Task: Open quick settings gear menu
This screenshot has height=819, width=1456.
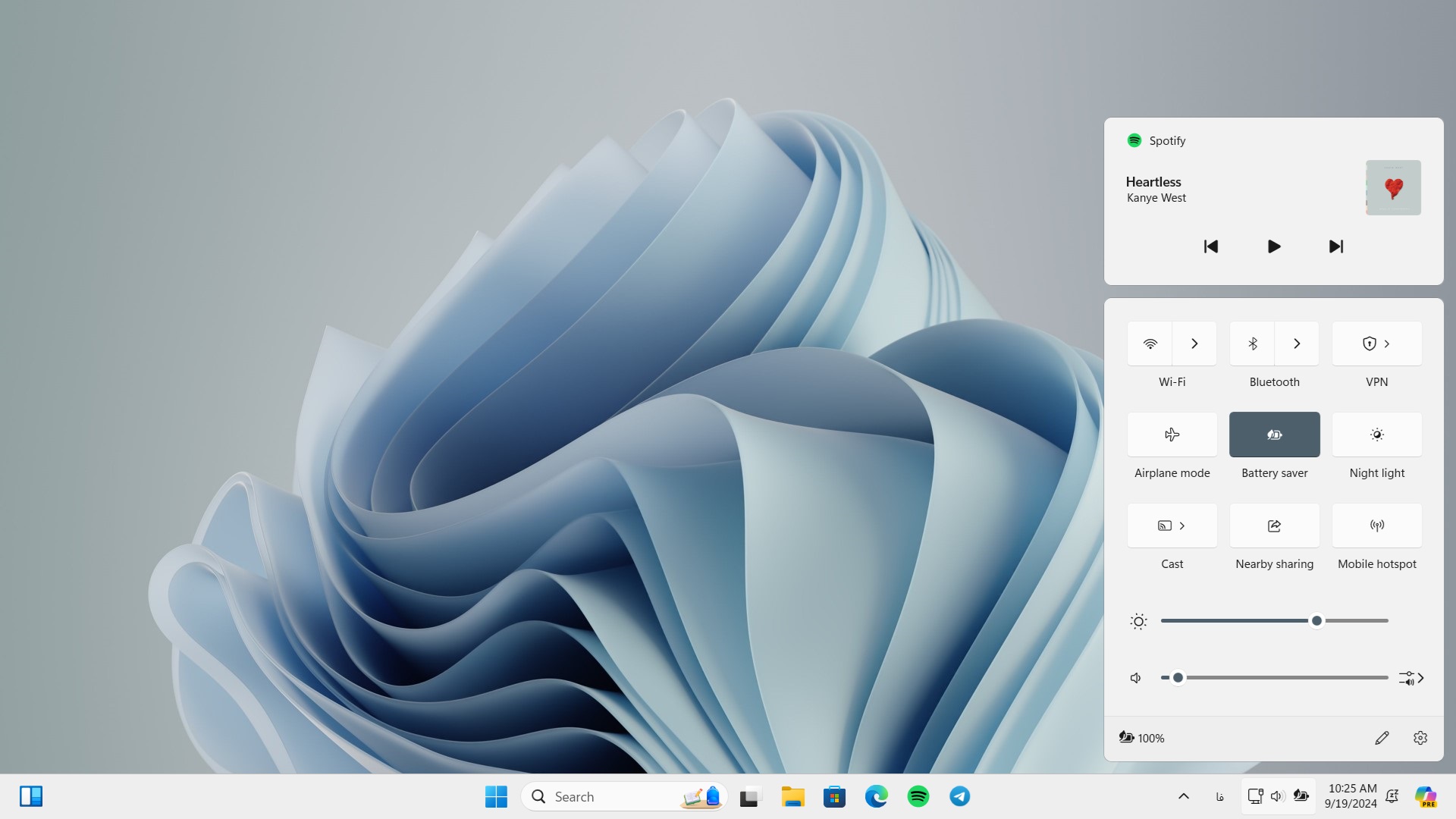Action: point(1421,737)
